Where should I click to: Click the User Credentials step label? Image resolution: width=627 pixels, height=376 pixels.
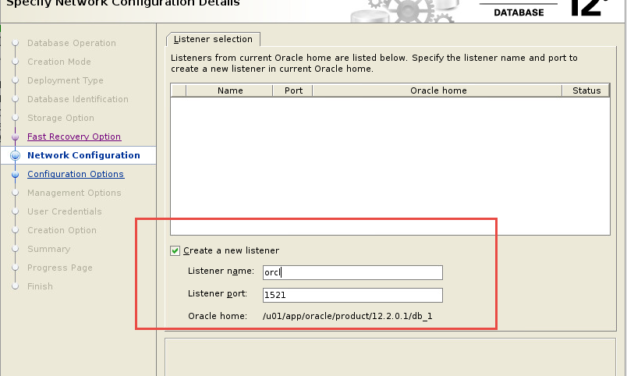pyautogui.click(x=64, y=212)
